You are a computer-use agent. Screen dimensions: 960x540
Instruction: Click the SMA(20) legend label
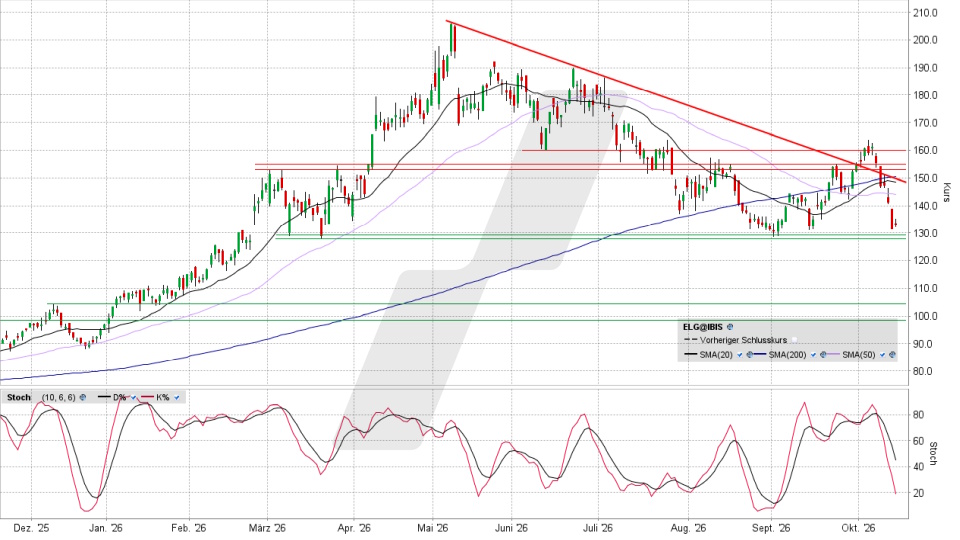[716, 354]
